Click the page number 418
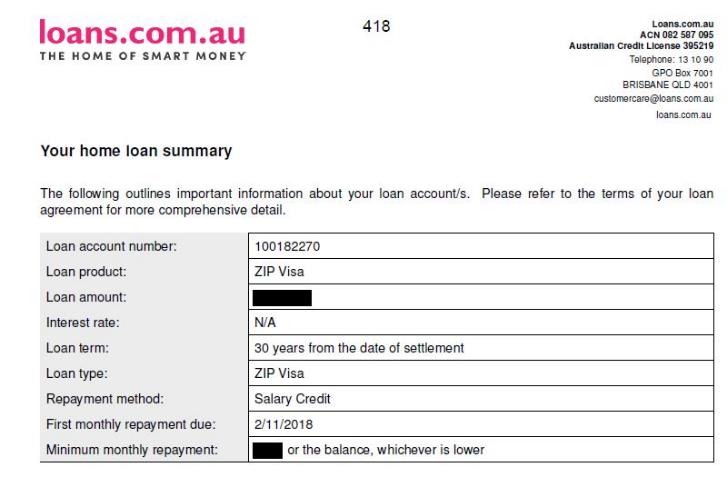This screenshot has height=477, width=727. point(376,26)
